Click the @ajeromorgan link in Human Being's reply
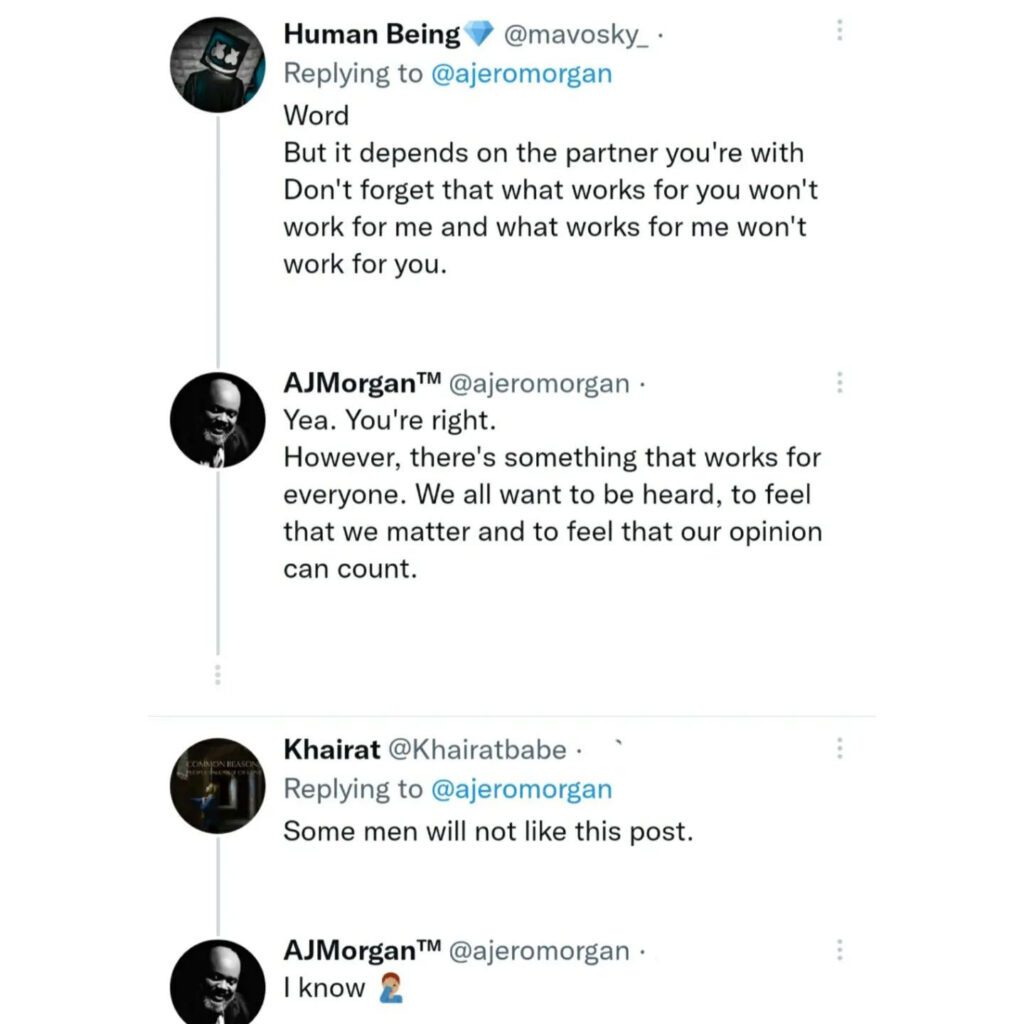Image resolution: width=1024 pixels, height=1024 pixels. pos(520,73)
